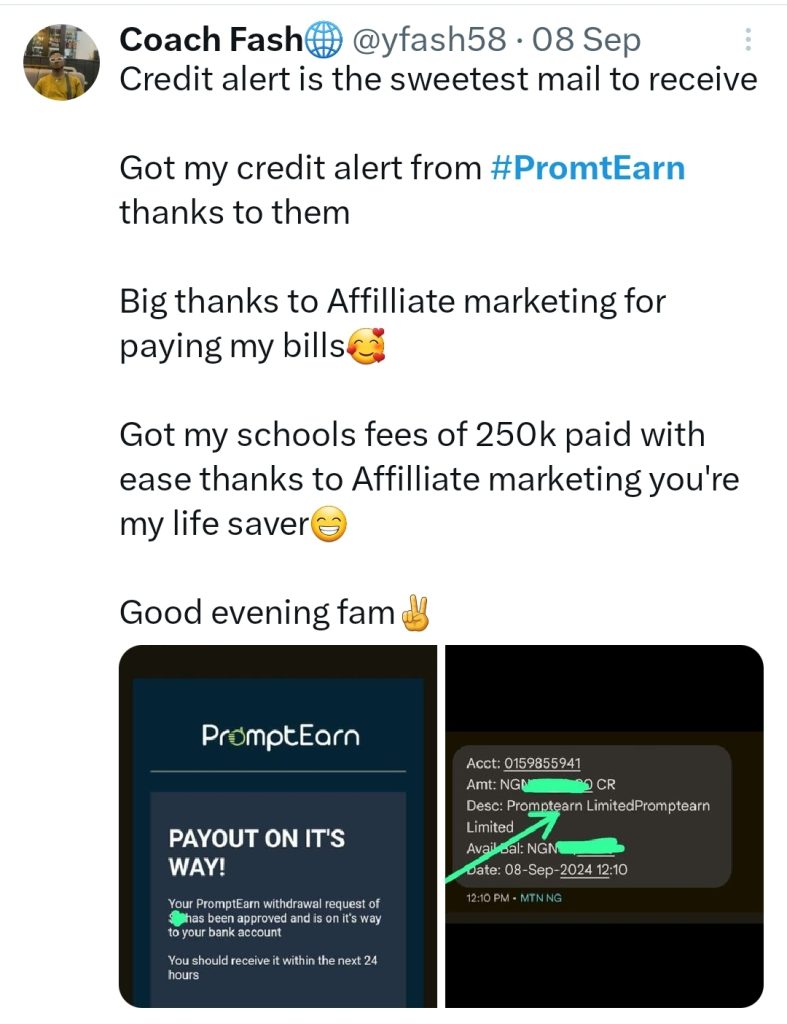Tap the victory hand emoji after fam
Screen dimensions: 787x1024
pyautogui.click(x=415, y=613)
